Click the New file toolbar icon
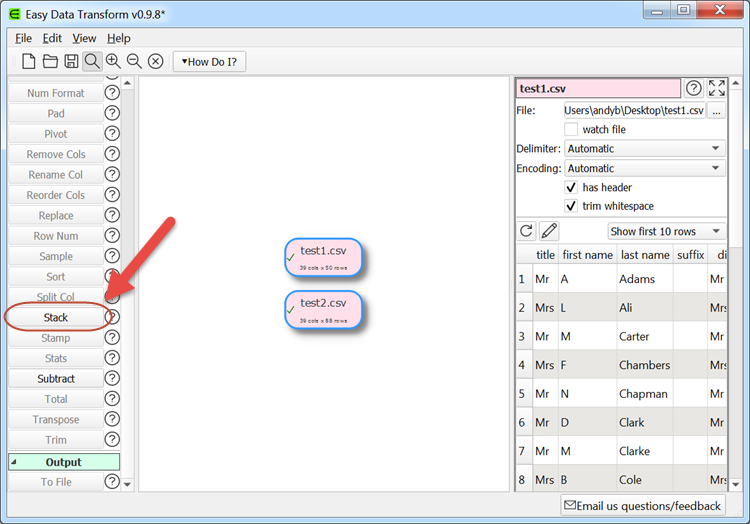 [x=29, y=61]
